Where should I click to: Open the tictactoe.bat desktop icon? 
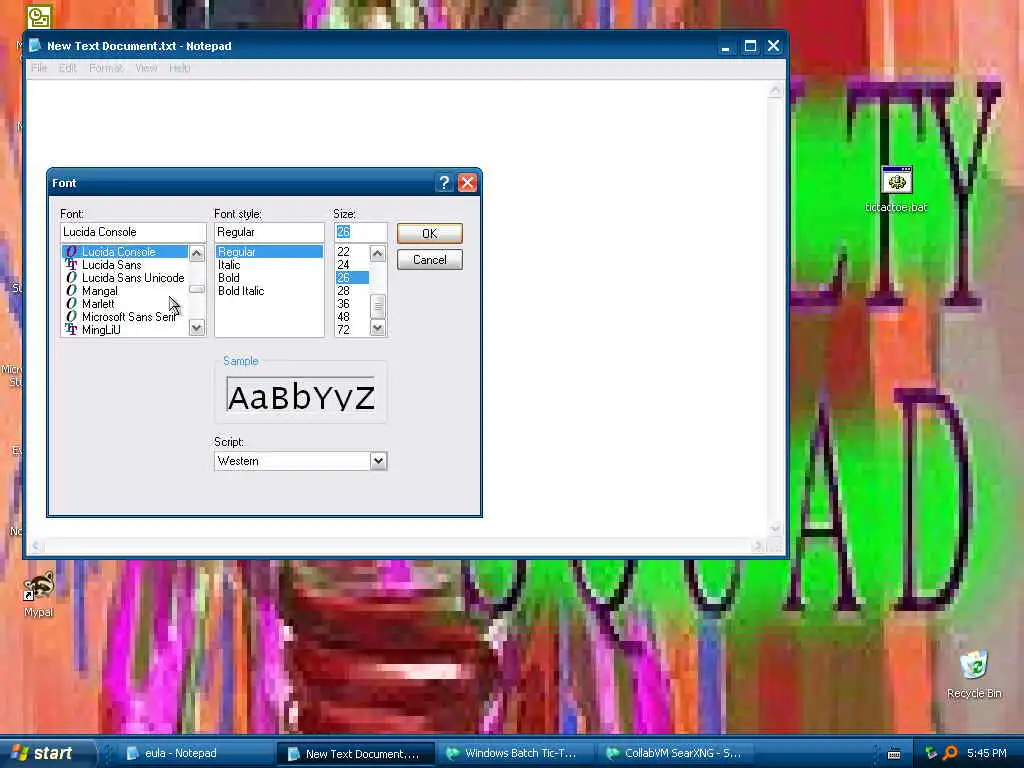[x=896, y=189]
